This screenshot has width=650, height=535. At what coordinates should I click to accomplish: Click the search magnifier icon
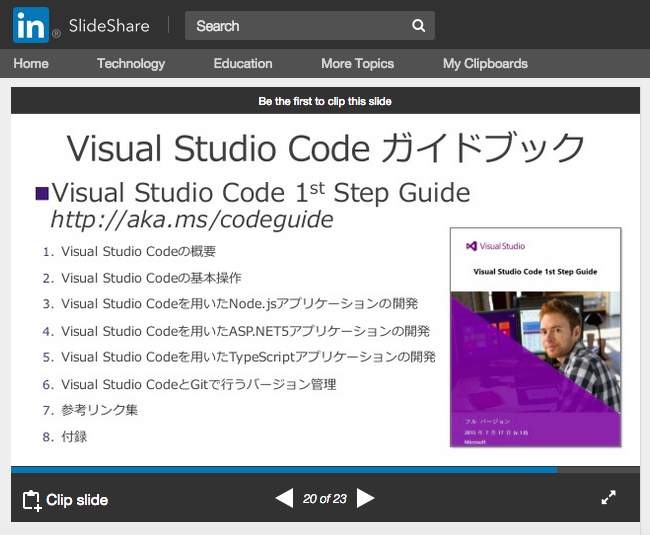coord(418,26)
